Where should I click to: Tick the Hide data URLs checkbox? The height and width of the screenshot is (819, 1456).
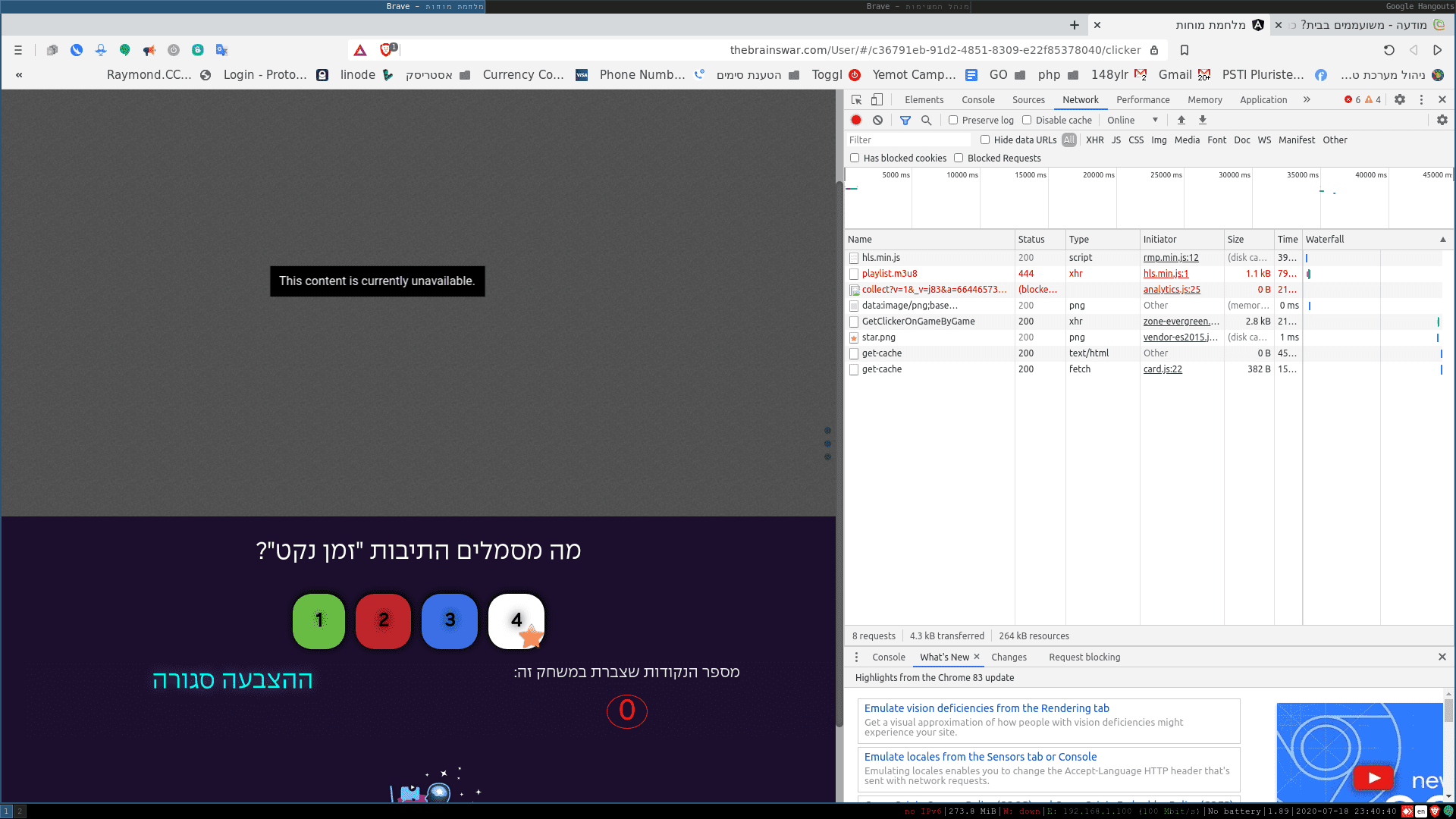click(985, 140)
